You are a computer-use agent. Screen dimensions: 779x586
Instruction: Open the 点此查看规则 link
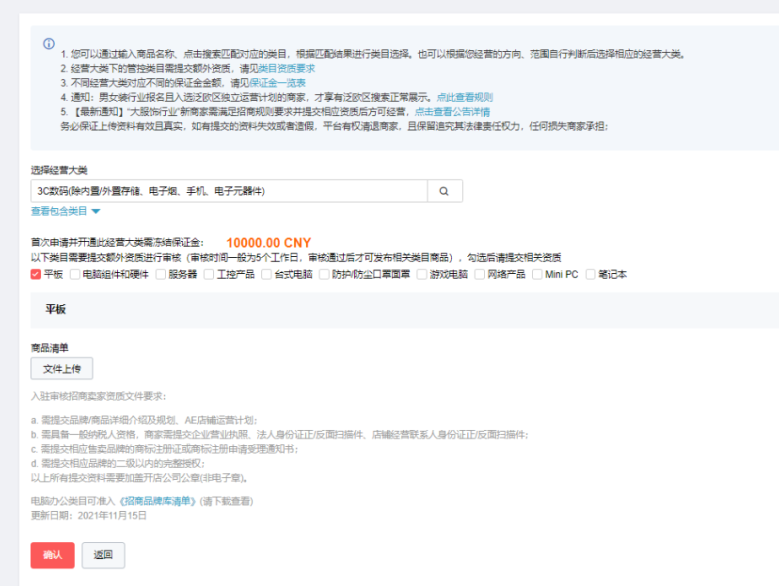tap(464, 98)
